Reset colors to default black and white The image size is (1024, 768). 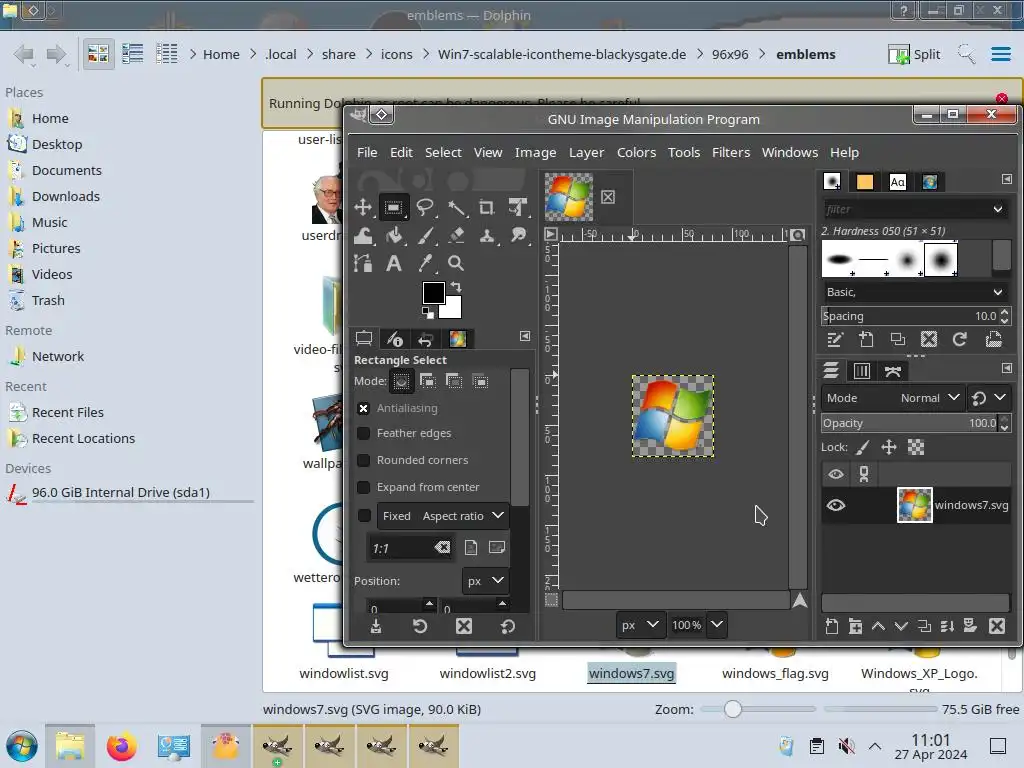(x=427, y=313)
